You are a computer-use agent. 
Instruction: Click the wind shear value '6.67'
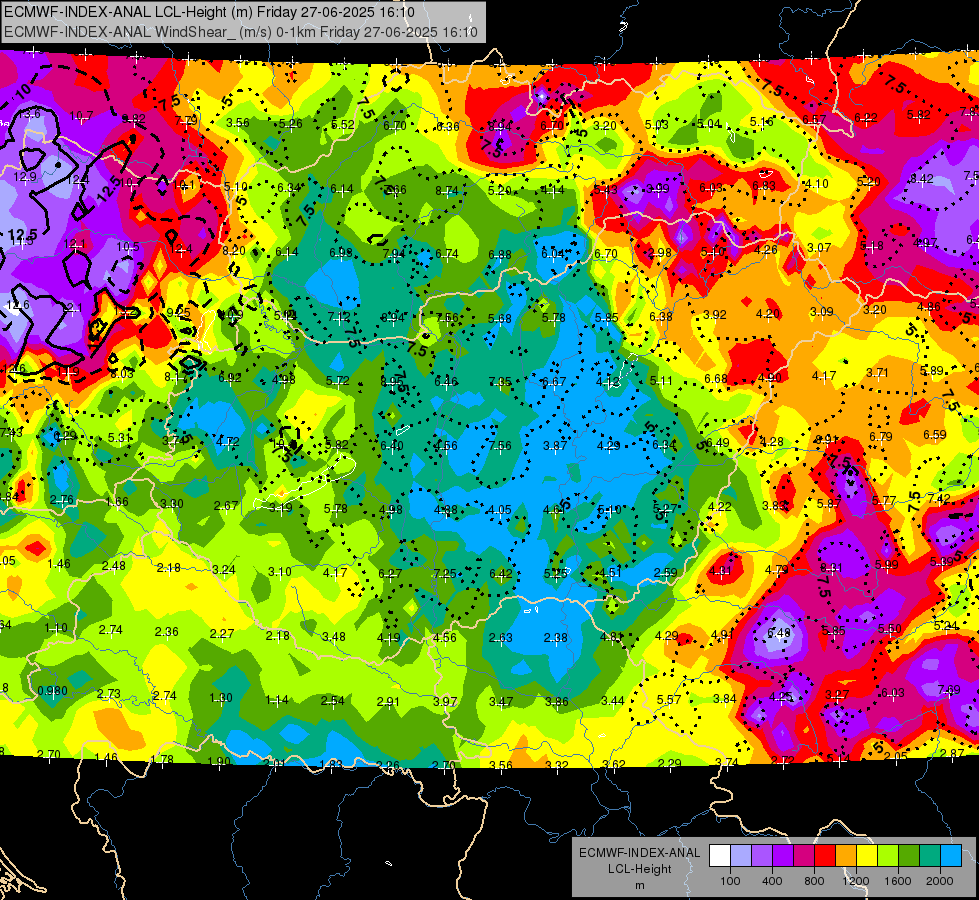click(554, 382)
